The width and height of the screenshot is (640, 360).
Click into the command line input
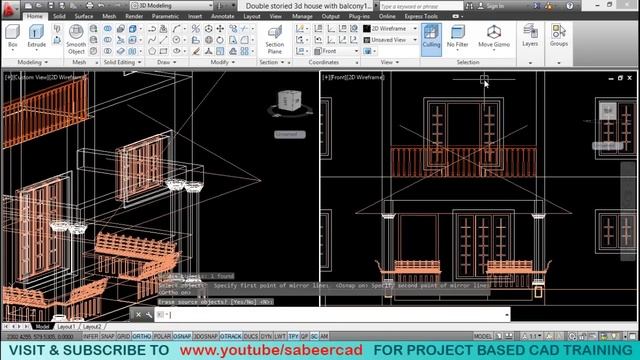click(333, 315)
